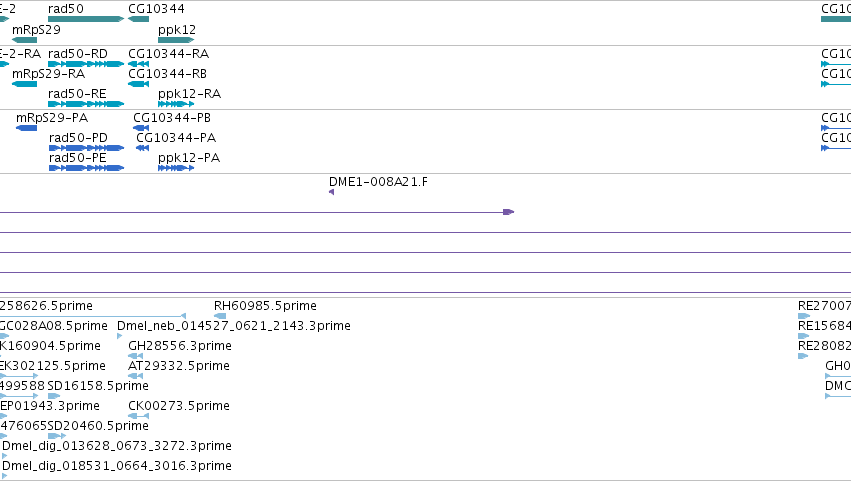
Task: Click the CG10344-RB transcript glyph
Action: 138,84
